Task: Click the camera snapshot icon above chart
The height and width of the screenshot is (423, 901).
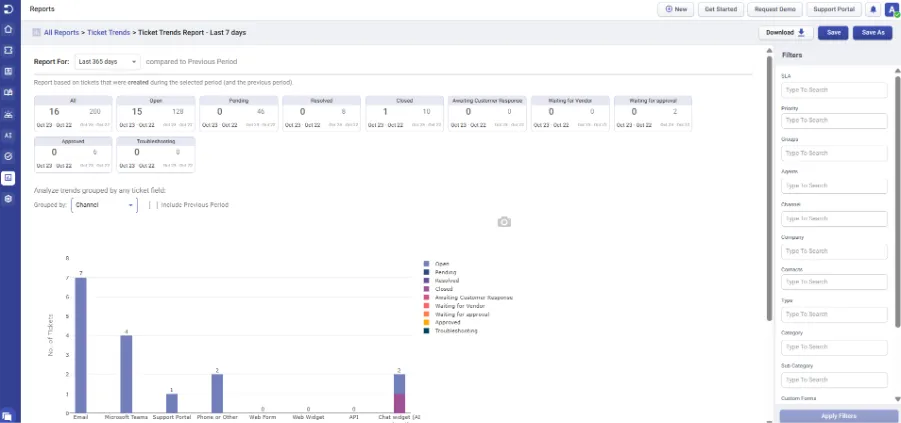Action: 504,222
